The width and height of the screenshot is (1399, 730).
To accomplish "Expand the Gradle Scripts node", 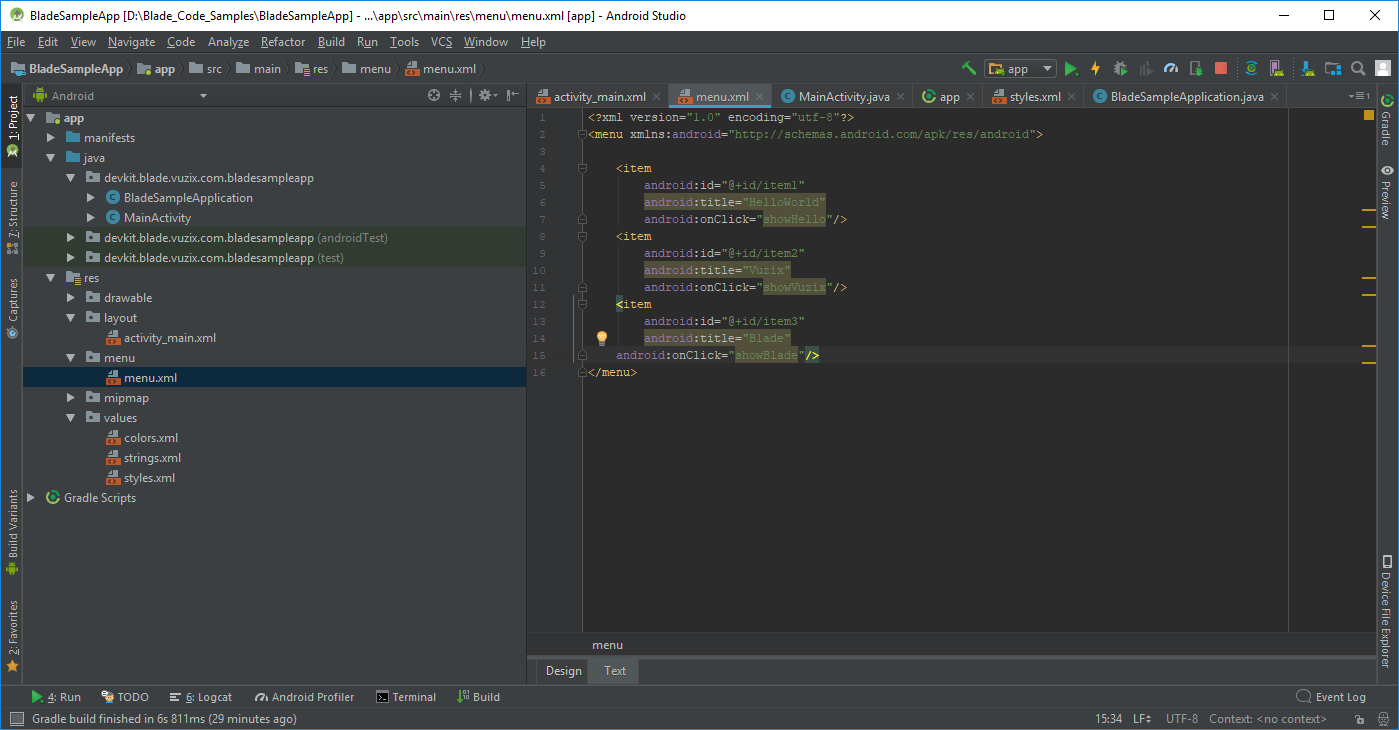I will (31, 498).
